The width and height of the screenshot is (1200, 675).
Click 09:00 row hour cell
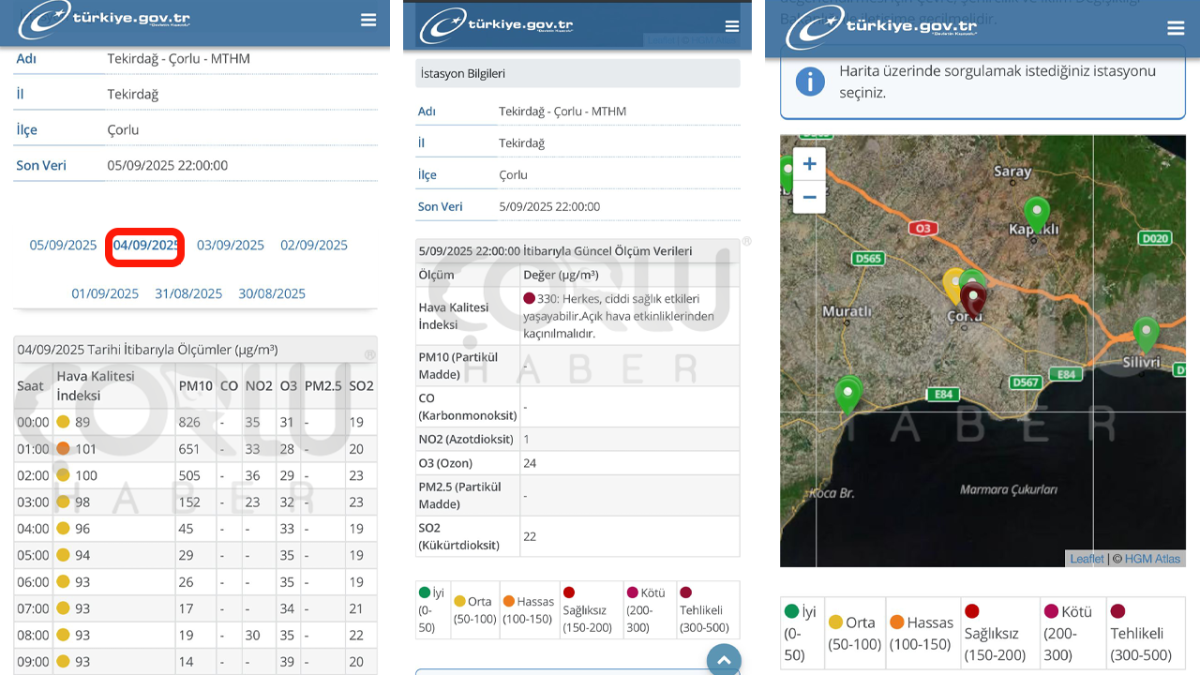(x=33, y=662)
